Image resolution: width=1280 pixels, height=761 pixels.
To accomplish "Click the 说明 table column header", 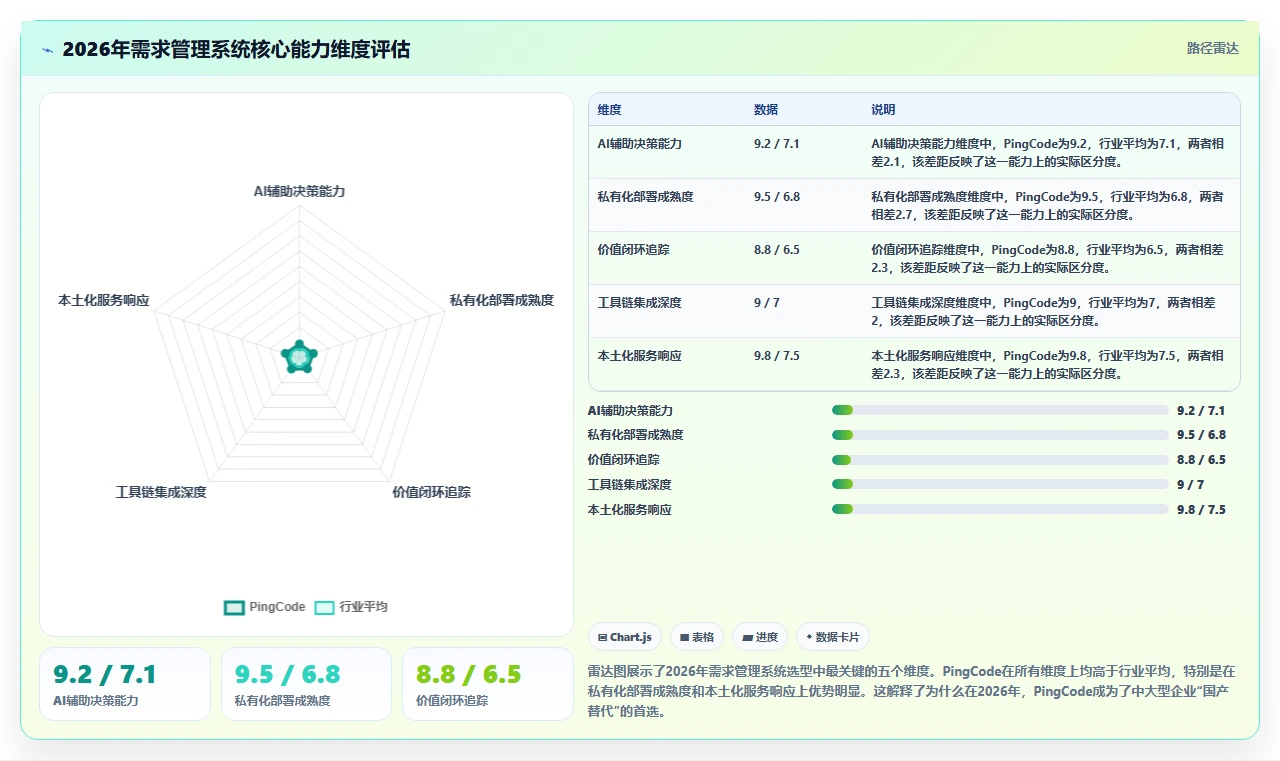I will 883,110.
